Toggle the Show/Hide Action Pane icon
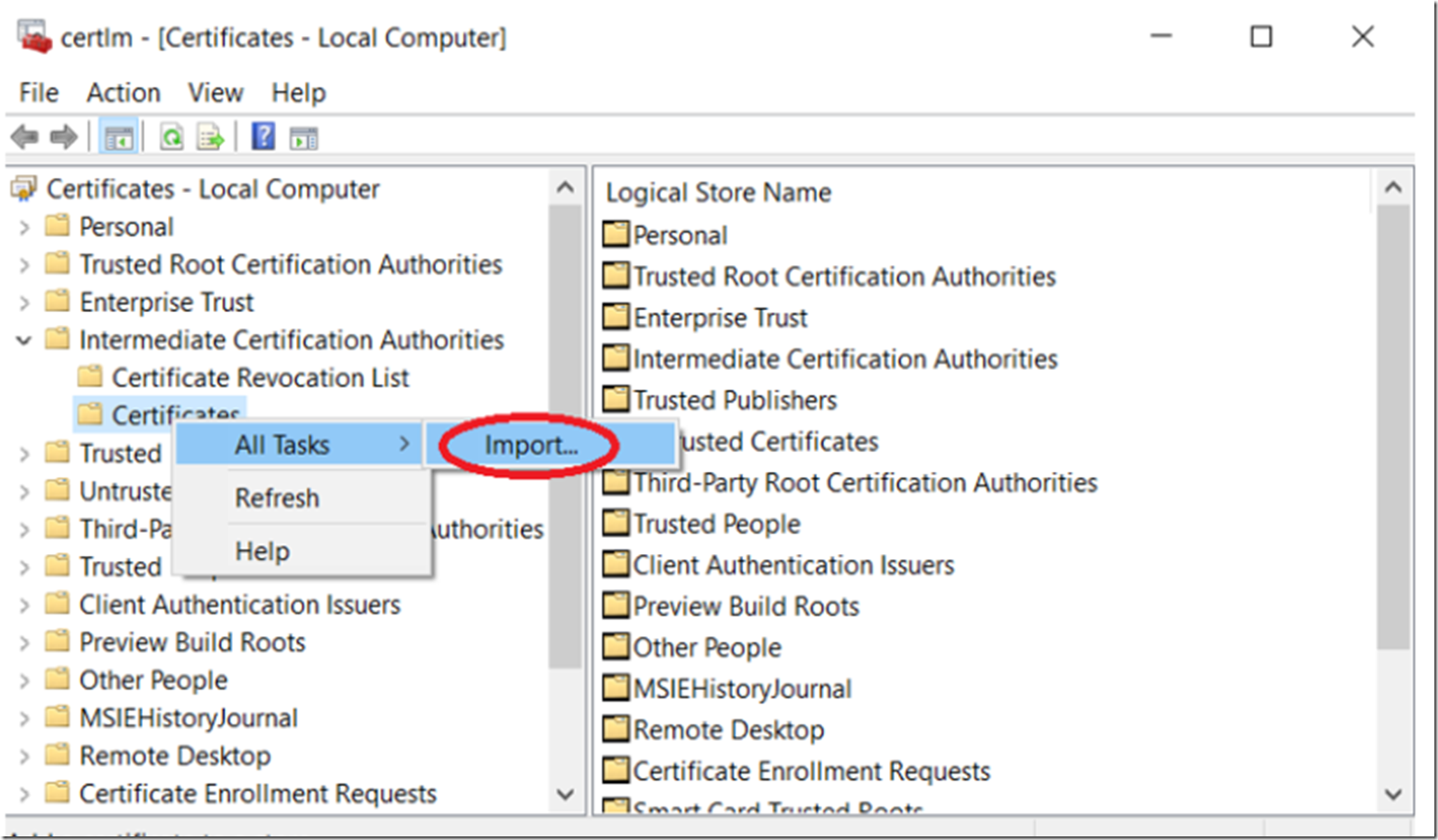1438x840 pixels. [x=303, y=138]
